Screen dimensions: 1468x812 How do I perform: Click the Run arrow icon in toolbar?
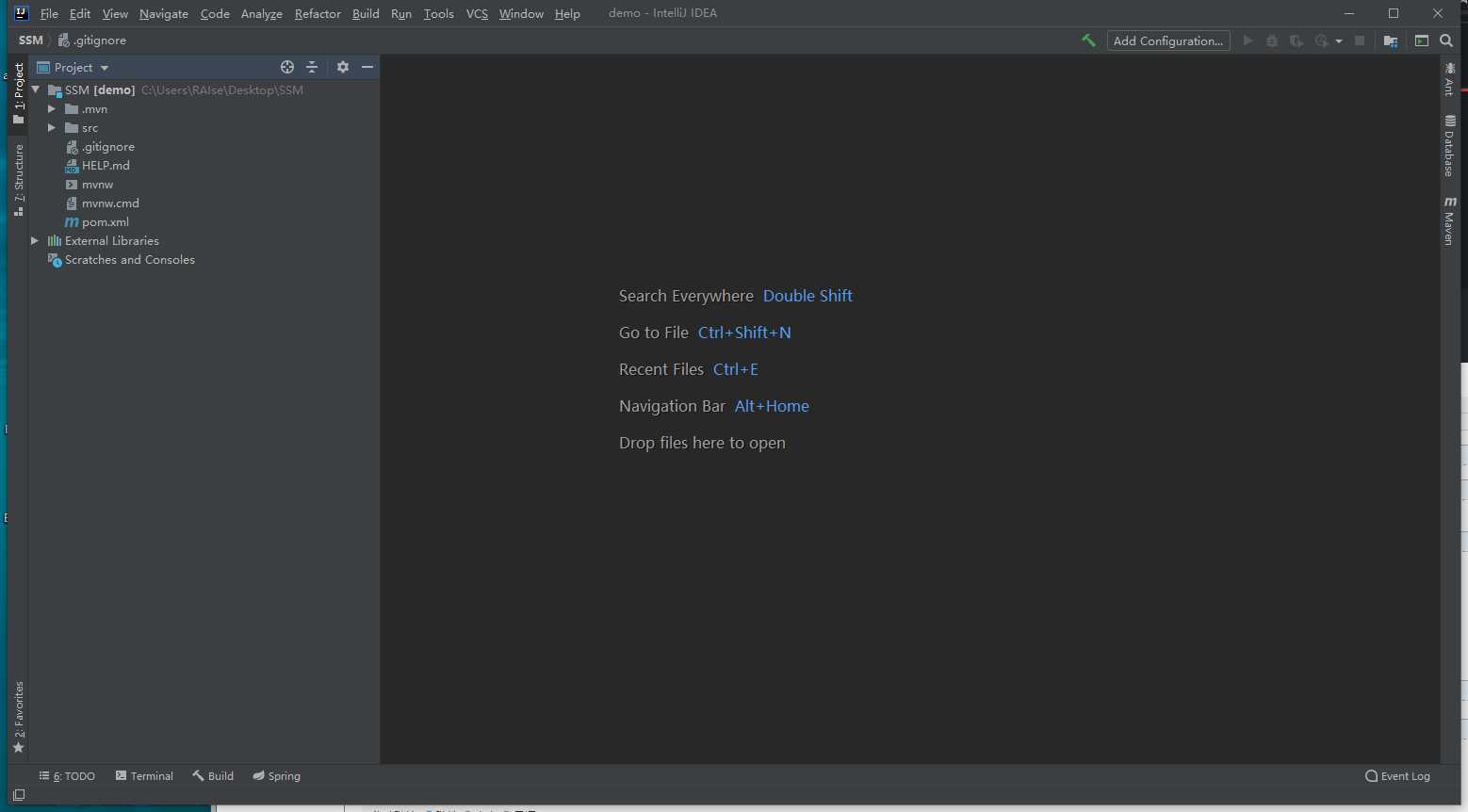(x=1248, y=41)
